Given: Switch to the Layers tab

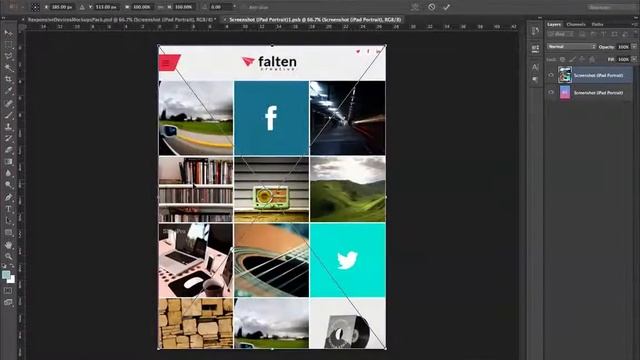Looking at the screenshot, I should click(554, 24).
